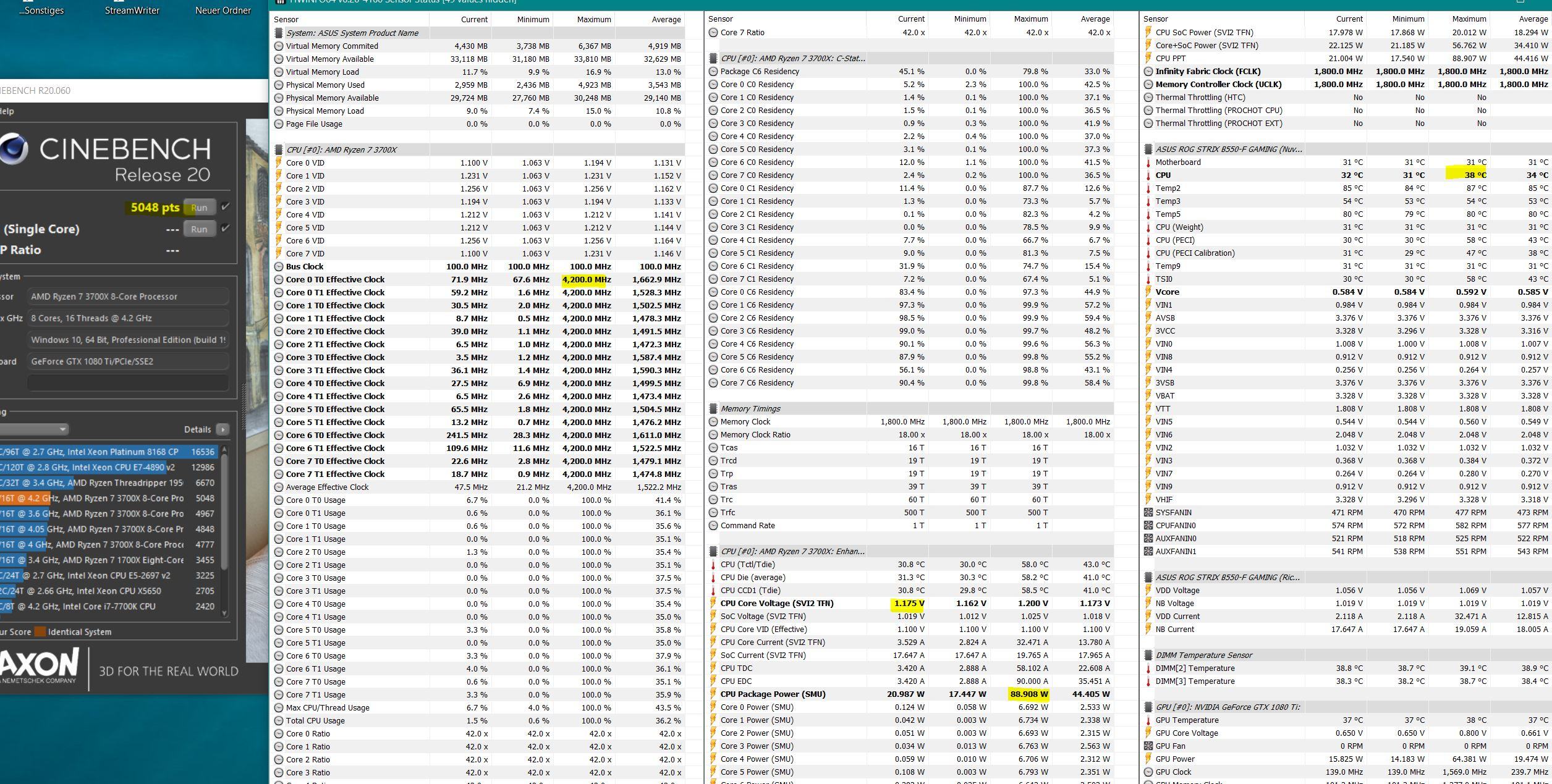Expand the Details arrow in Cinebench ranking
The height and width of the screenshot is (784, 1552).
tap(223, 429)
